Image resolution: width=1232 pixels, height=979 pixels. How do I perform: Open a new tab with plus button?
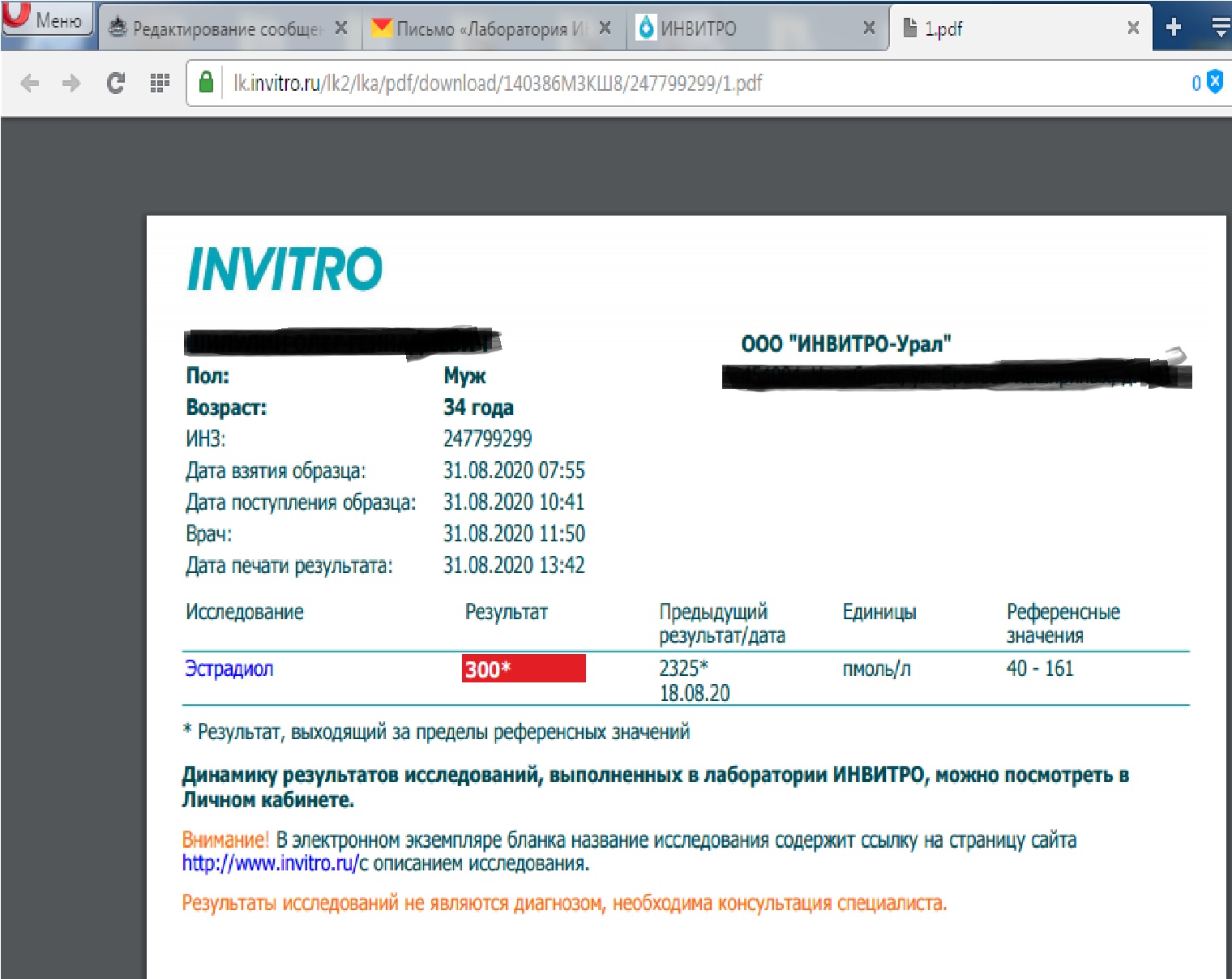tap(1173, 28)
